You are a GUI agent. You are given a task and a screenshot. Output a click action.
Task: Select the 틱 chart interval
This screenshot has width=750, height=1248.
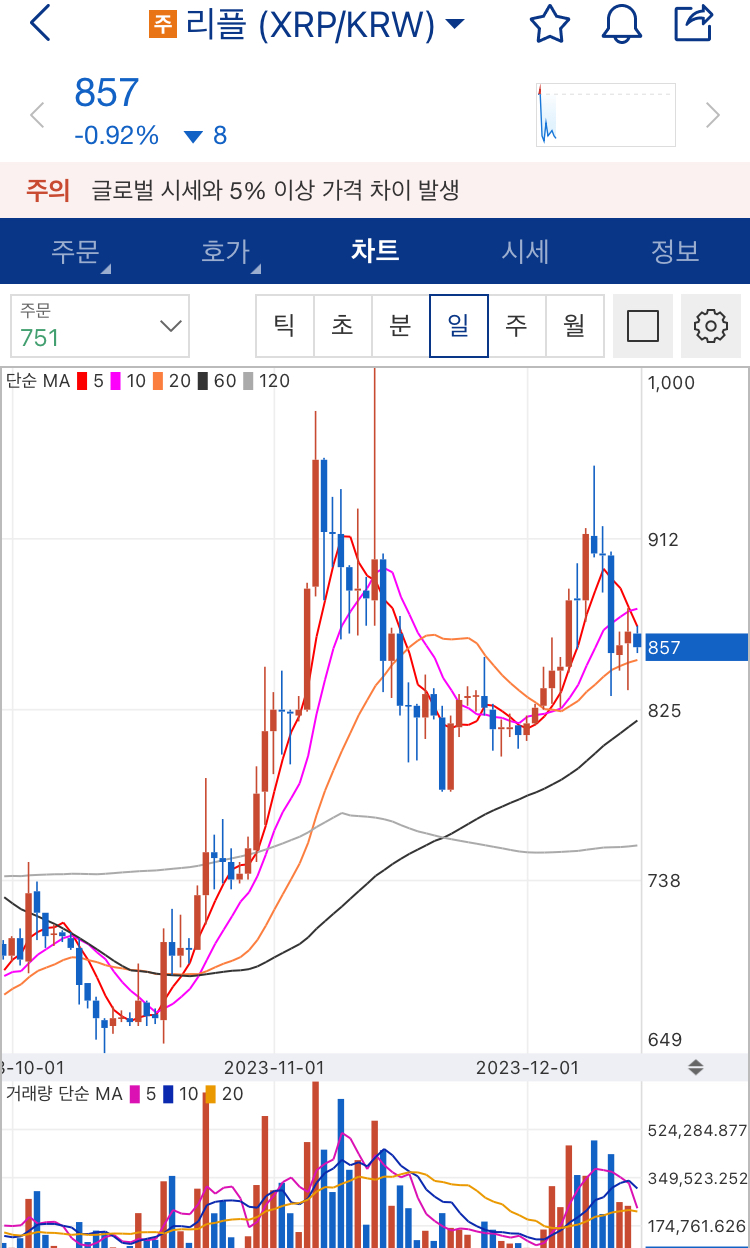tap(285, 326)
